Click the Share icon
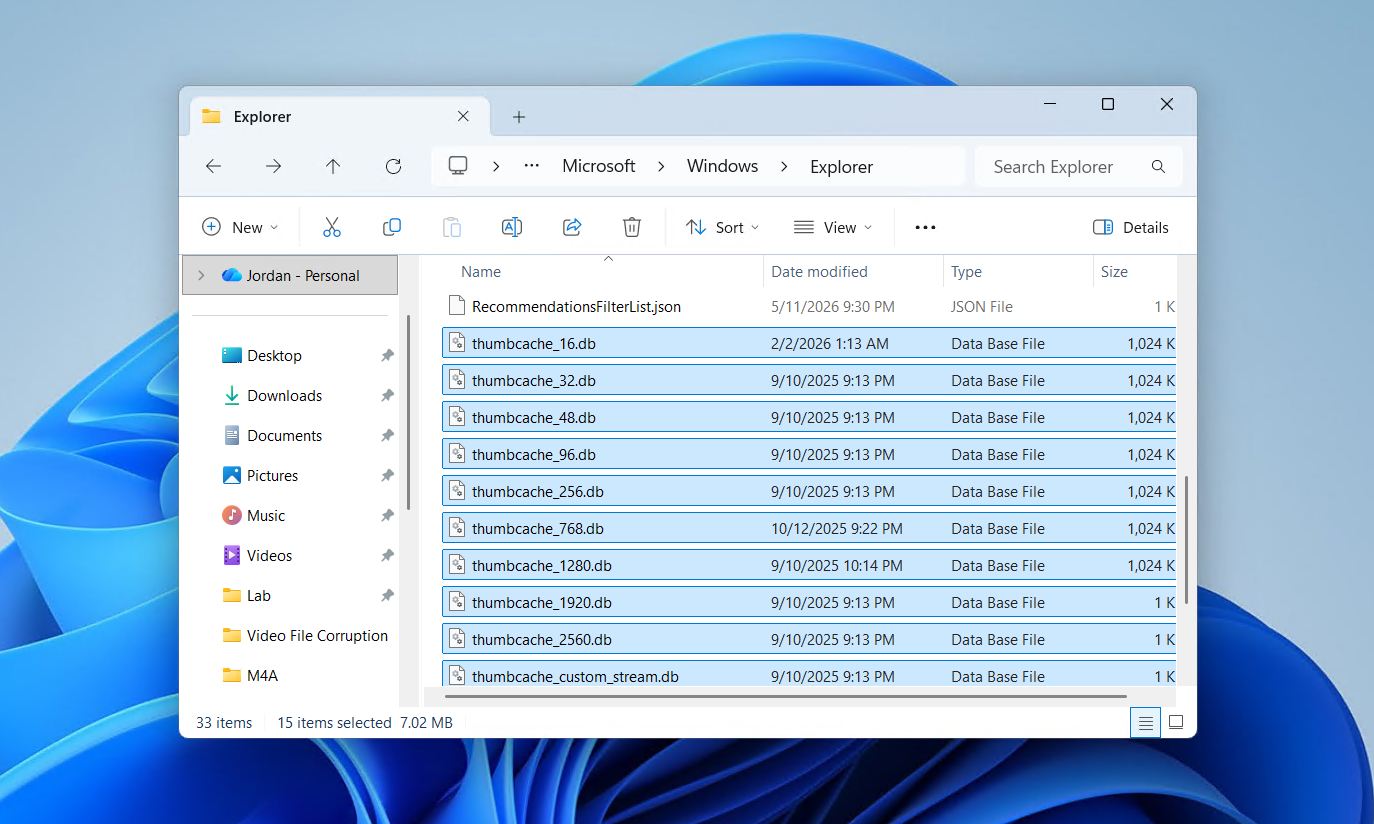This screenshot has height=824, width=1374. pyautogui.click(x=572, y=227)
